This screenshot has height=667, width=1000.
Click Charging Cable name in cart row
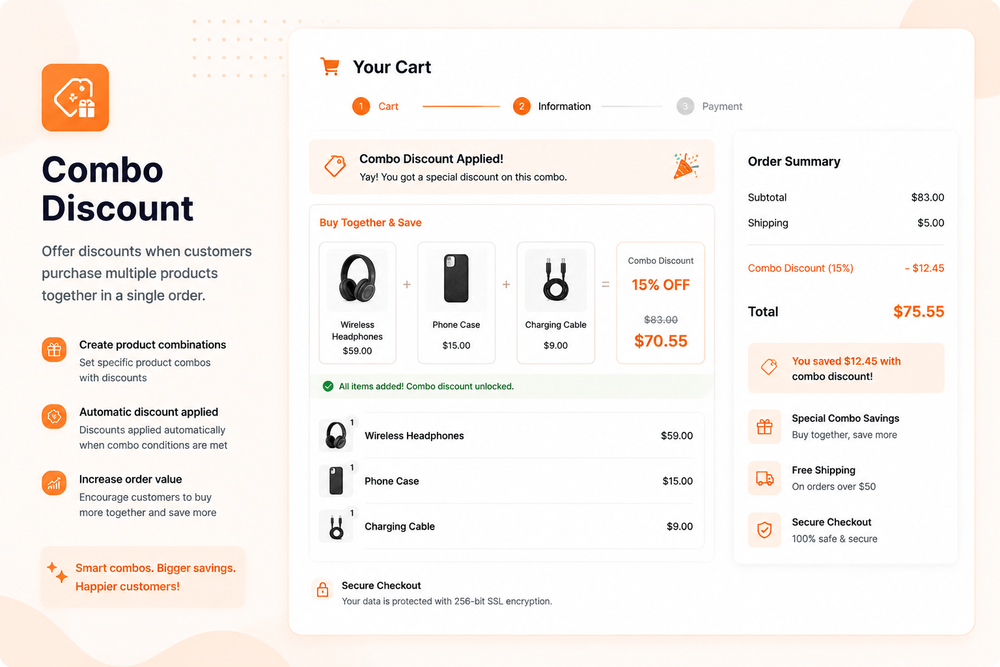pos(400,527)
